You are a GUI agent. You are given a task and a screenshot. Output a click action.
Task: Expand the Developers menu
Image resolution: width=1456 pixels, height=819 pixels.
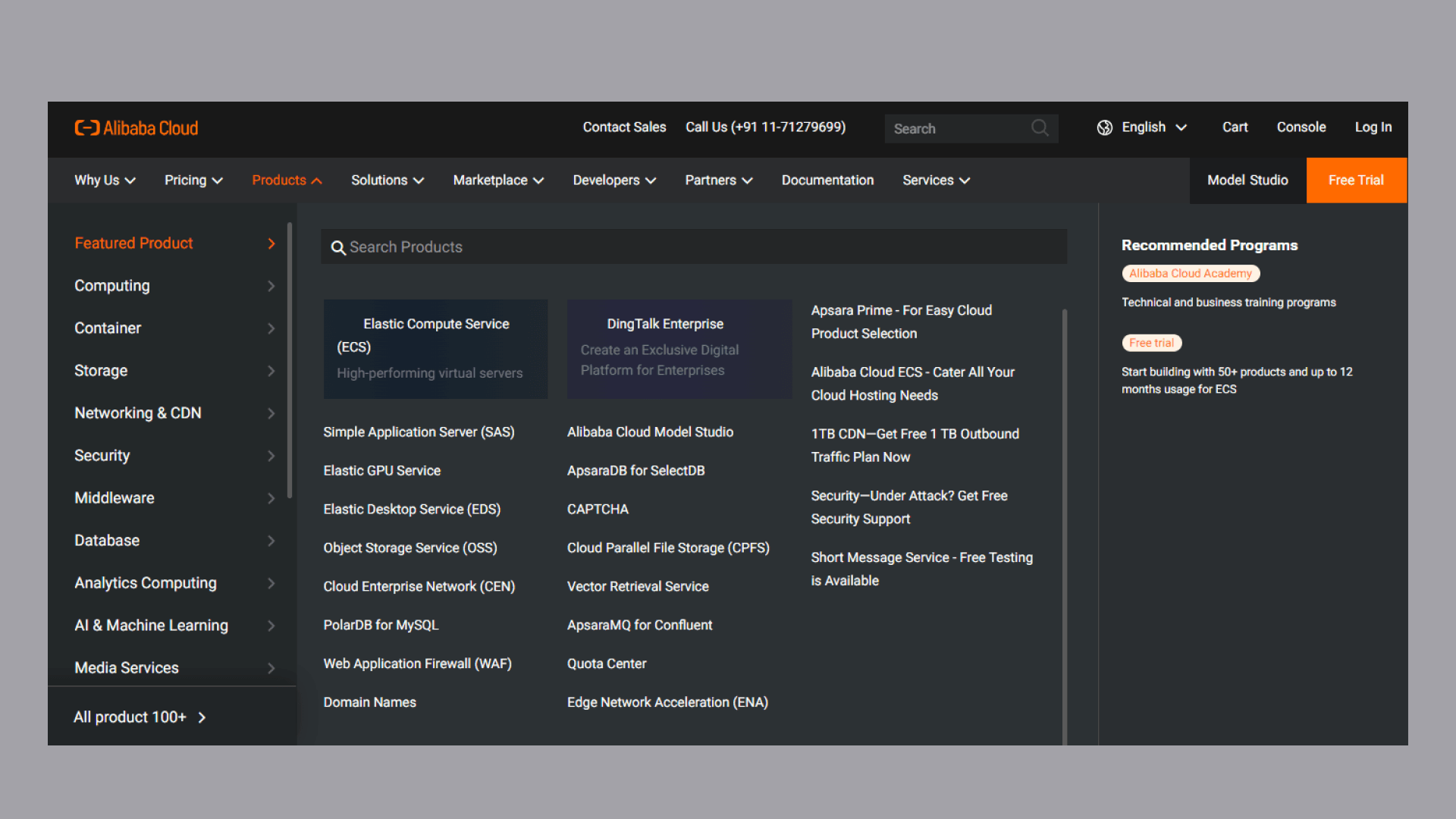point(614,180)
